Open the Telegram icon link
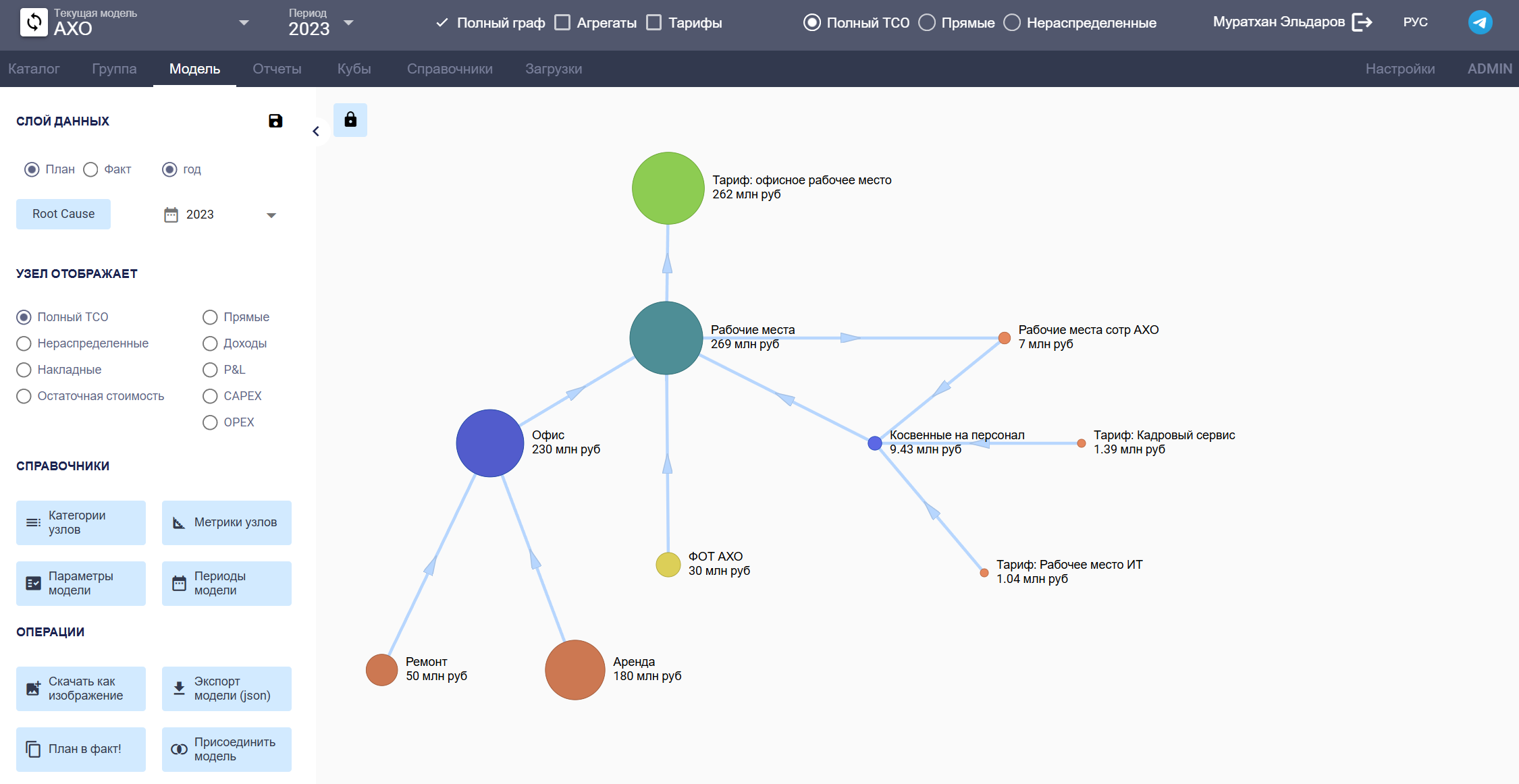Screen dimensions: 1519x784 [1480, 22]
